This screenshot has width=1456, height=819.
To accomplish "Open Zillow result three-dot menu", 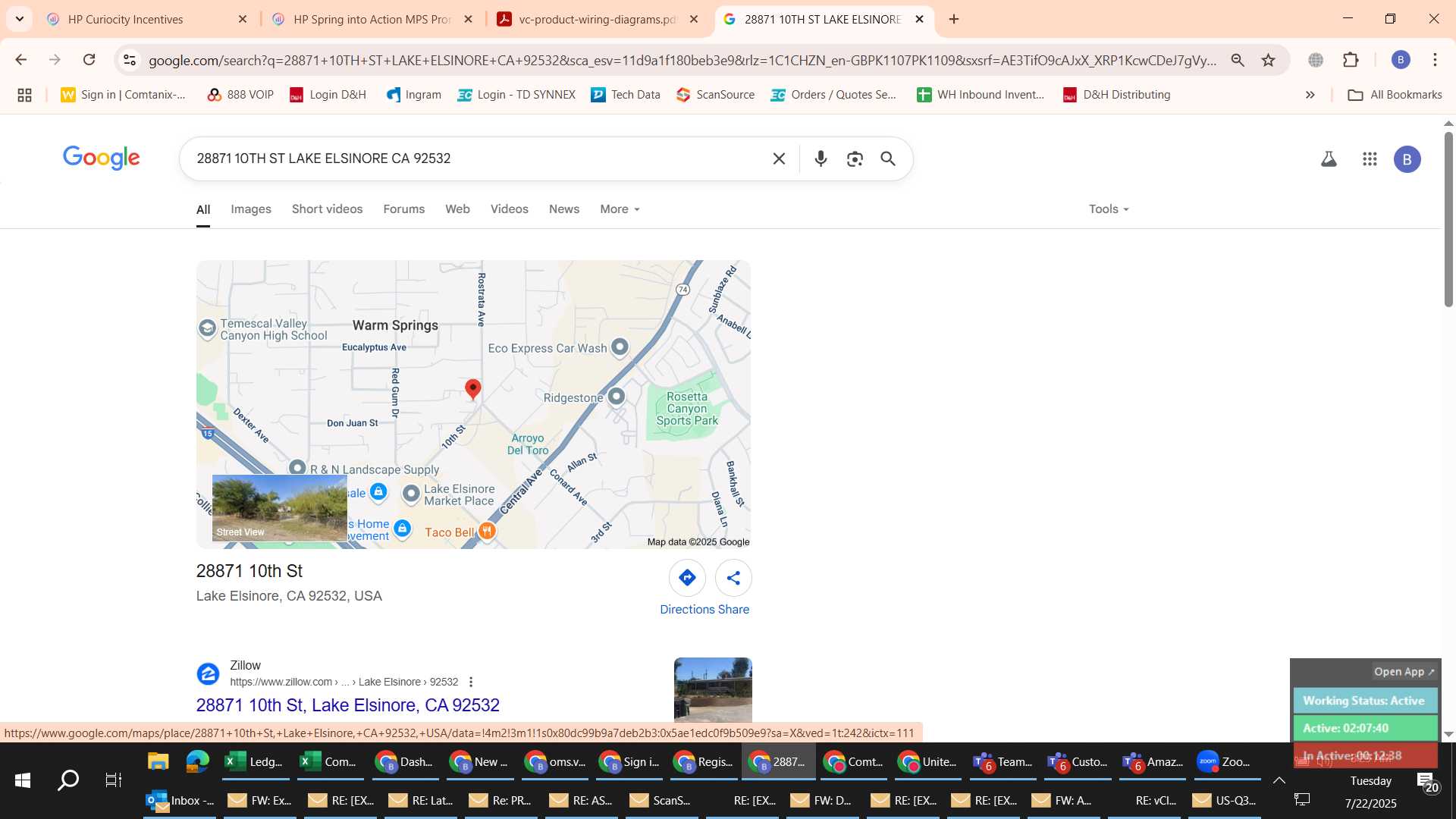I will (471, 682).
